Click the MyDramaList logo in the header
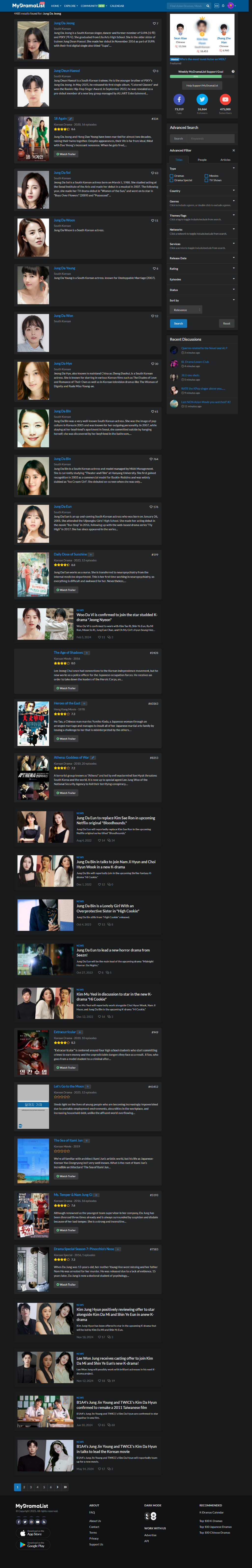252x1568 pixels. pos(28,5)
